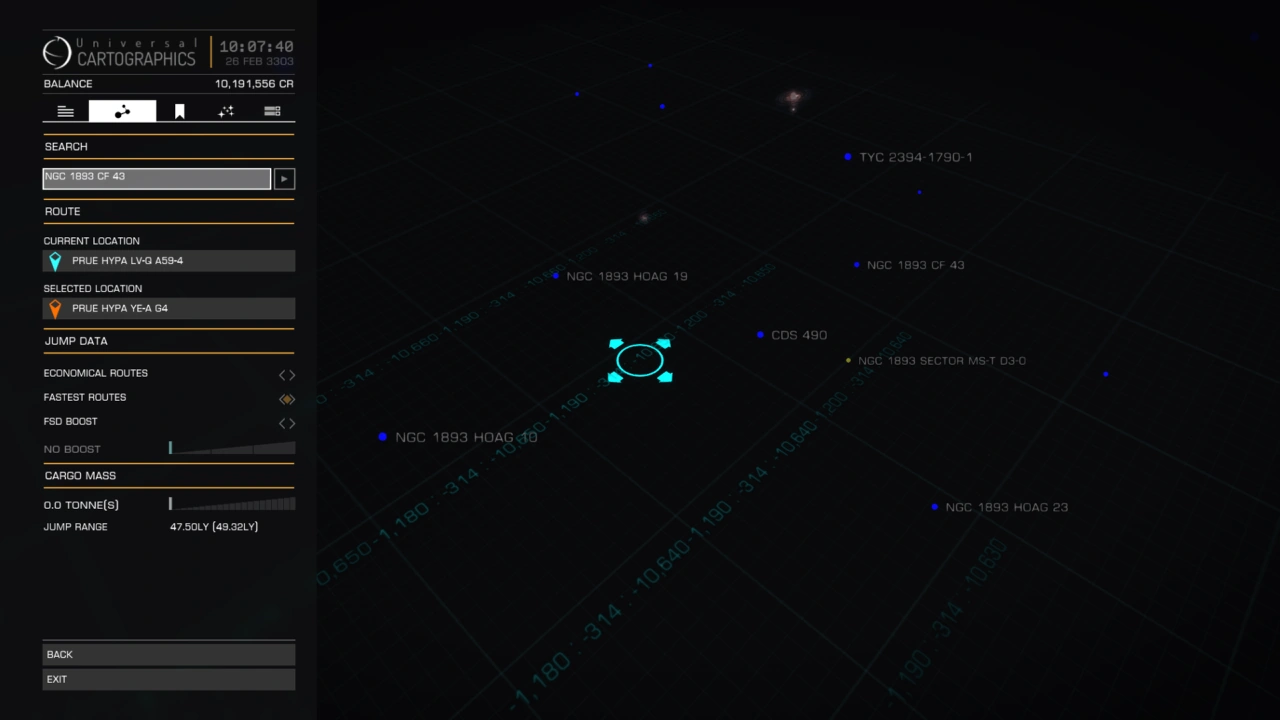The height and width of the screenshot is (720, 1280).
Task: Select star system TYC 2394-1790-1
Action: pos(915,157)
